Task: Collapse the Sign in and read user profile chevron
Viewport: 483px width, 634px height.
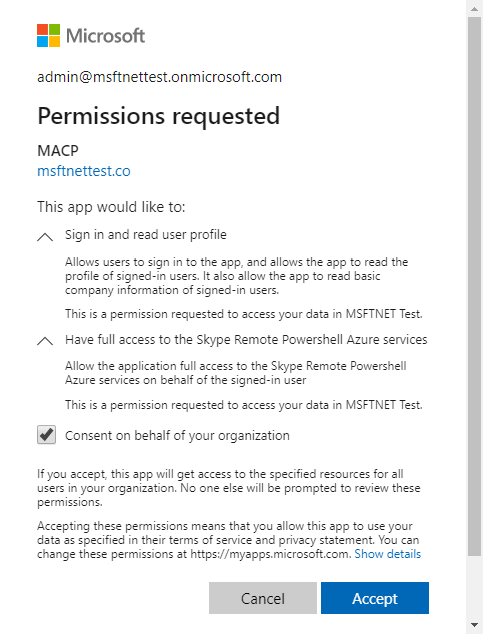Action: coord(45,237)
